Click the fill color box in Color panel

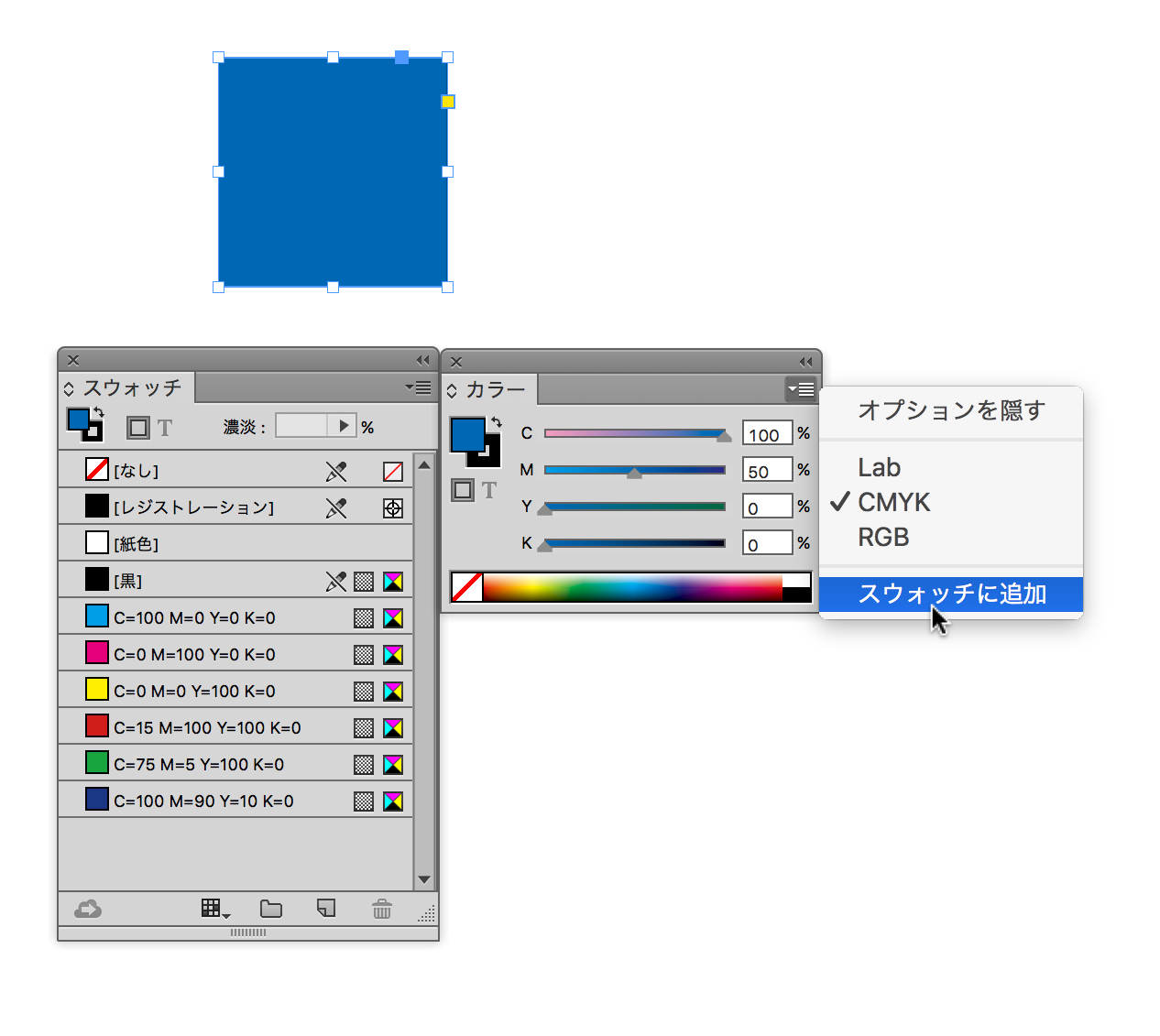pos(467,434)
